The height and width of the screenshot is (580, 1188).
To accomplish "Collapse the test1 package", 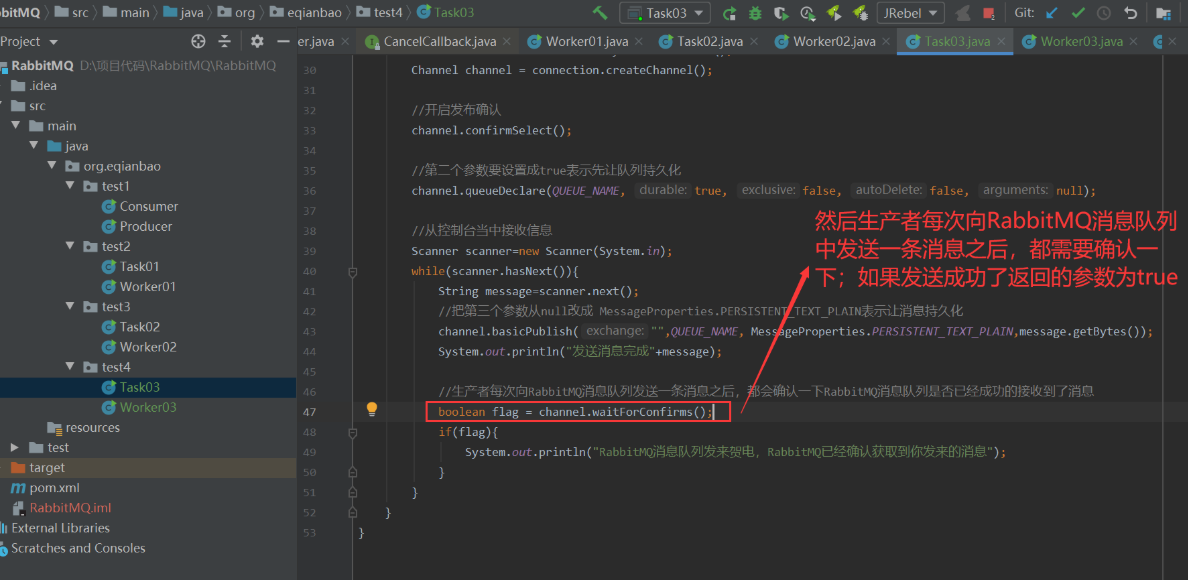I will pos(70,186).
